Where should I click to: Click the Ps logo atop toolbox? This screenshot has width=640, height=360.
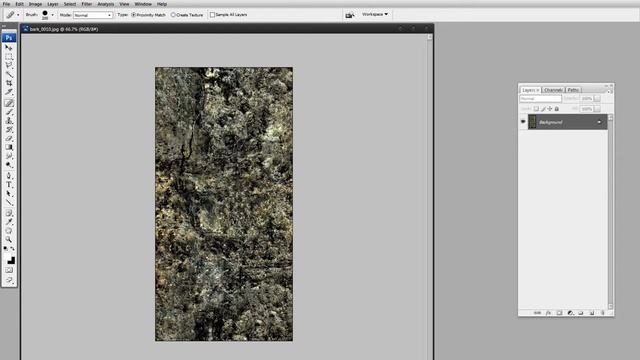click(x=9, y=38)
